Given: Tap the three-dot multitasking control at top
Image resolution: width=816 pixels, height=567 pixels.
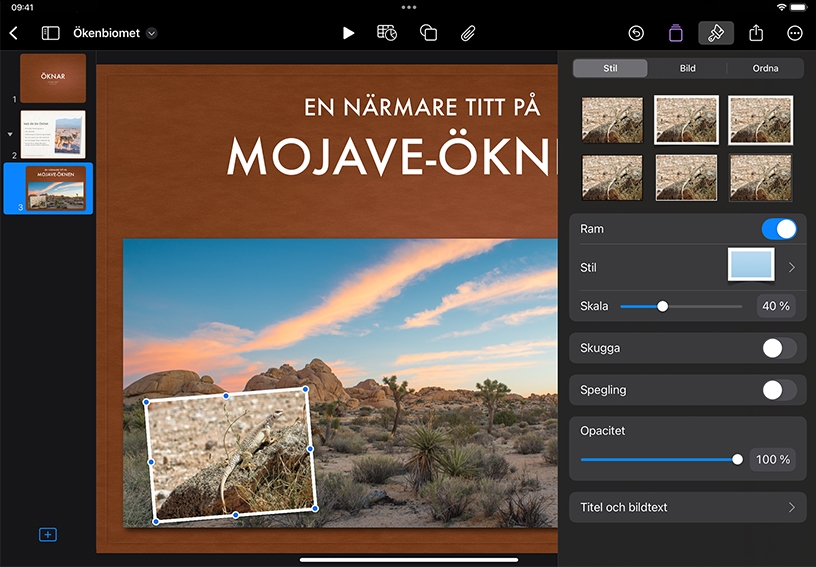Looking at the screenshot, I should 409,7.
